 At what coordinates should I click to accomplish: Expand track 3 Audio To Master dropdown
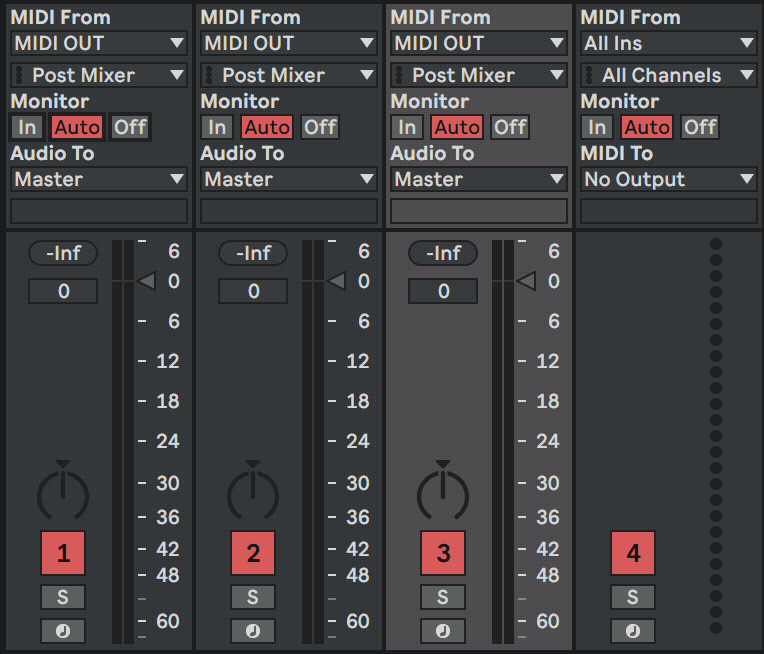pyautogui.click(x=479, y=179)
